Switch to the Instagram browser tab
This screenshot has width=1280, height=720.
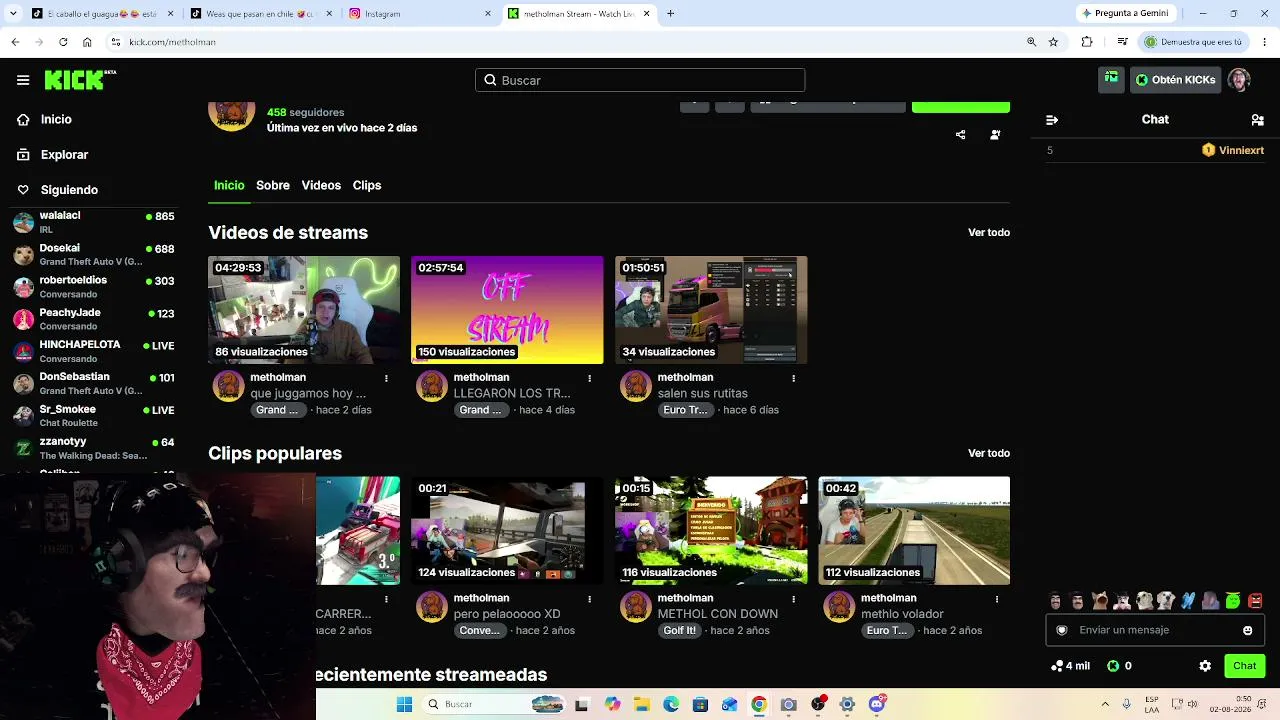tap(420, 14)
